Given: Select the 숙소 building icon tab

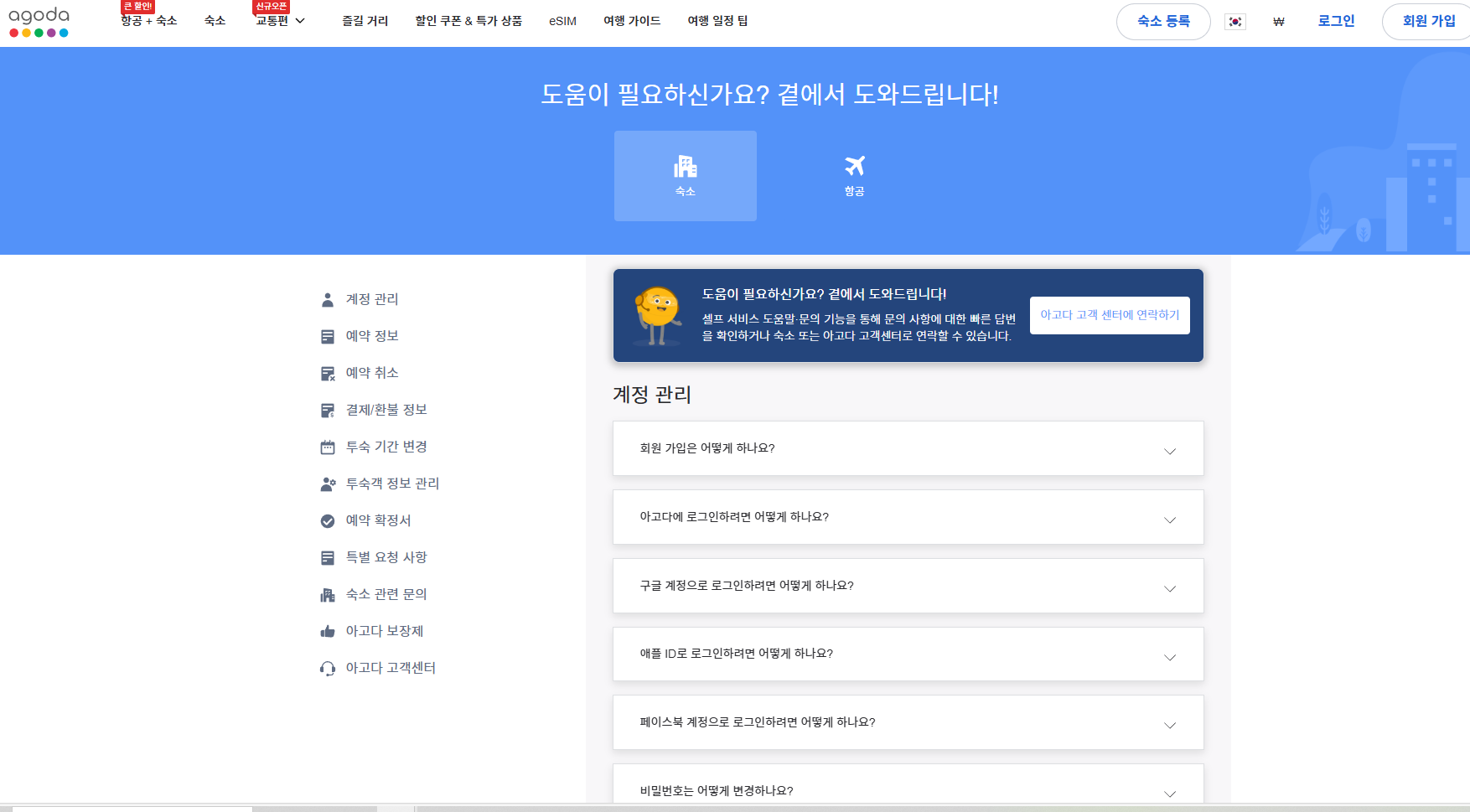Looking at the screenshot, I should 685,175.
